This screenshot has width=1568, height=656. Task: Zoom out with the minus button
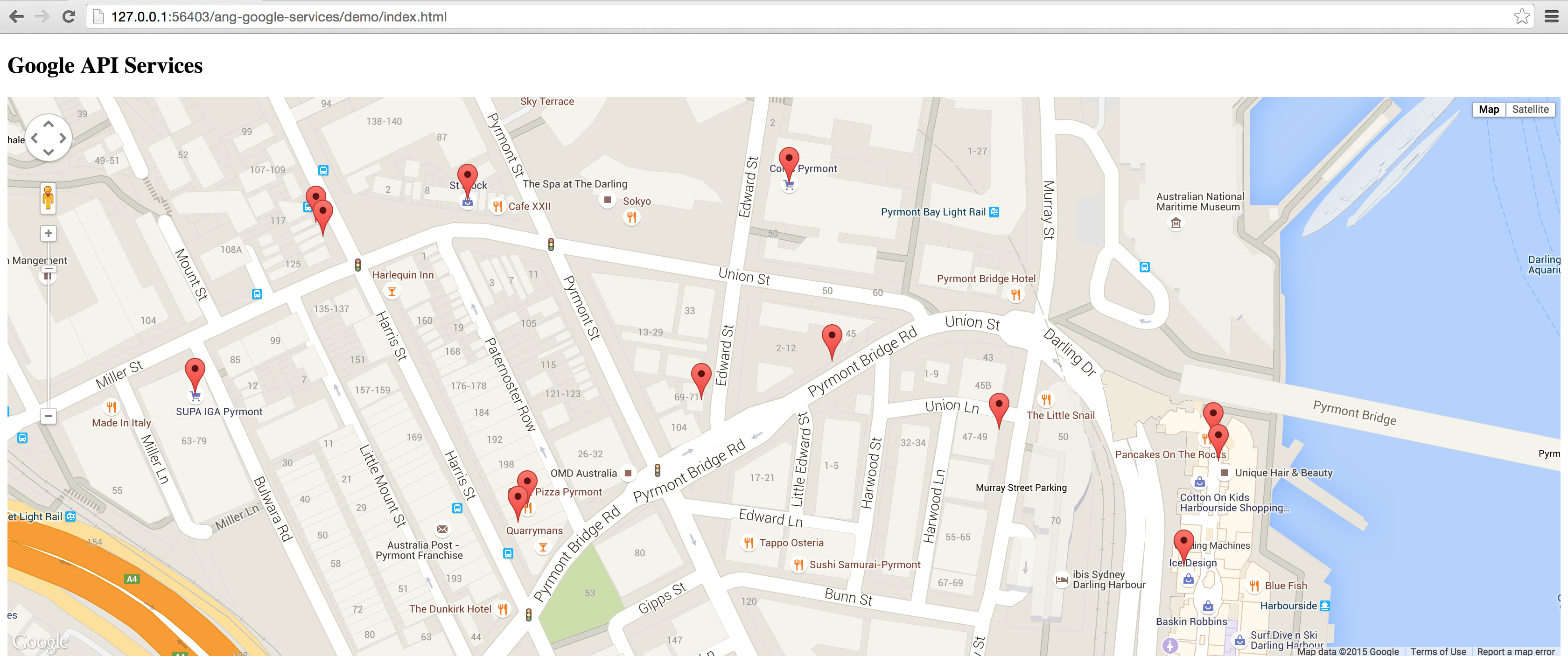pyautogui.click(x=48, y=416)
